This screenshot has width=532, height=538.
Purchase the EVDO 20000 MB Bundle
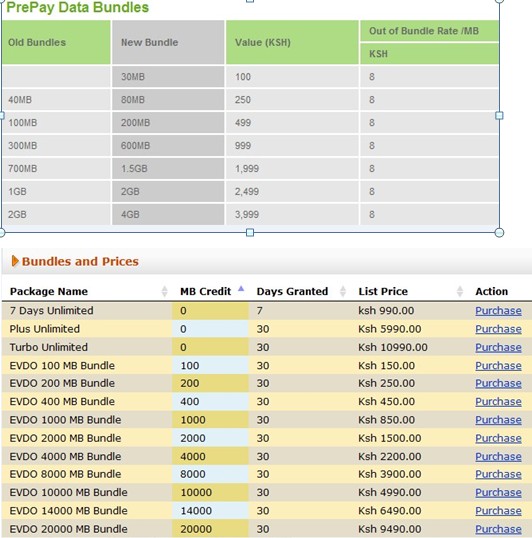point(498,529)
